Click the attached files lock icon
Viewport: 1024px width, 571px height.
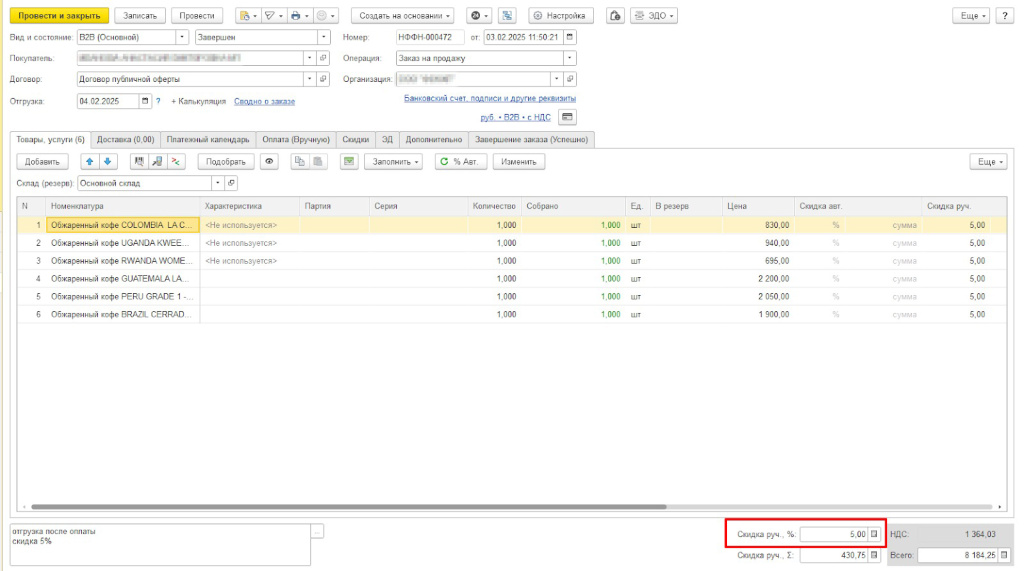615,16
